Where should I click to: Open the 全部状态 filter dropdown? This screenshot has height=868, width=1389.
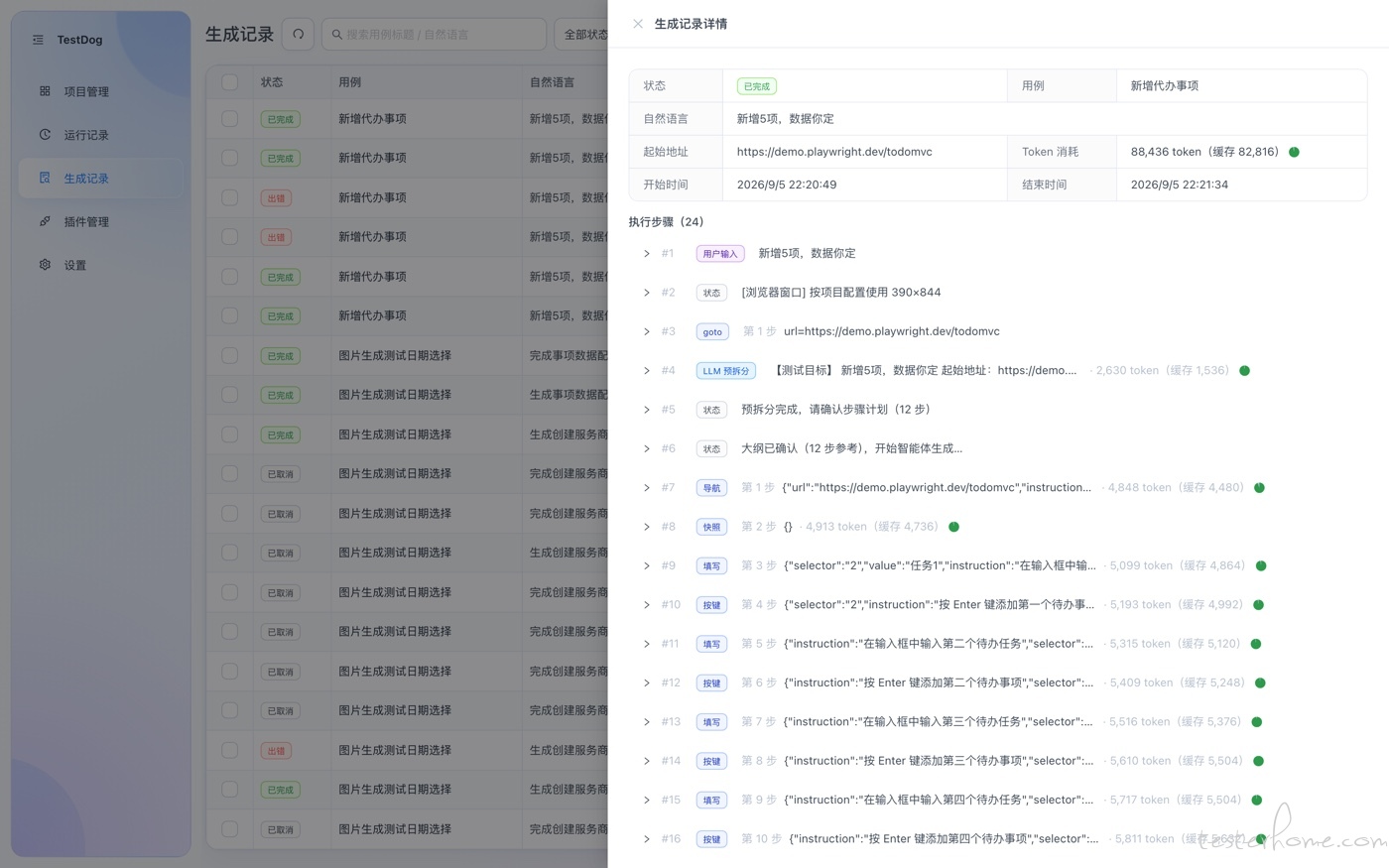(581, 34)
